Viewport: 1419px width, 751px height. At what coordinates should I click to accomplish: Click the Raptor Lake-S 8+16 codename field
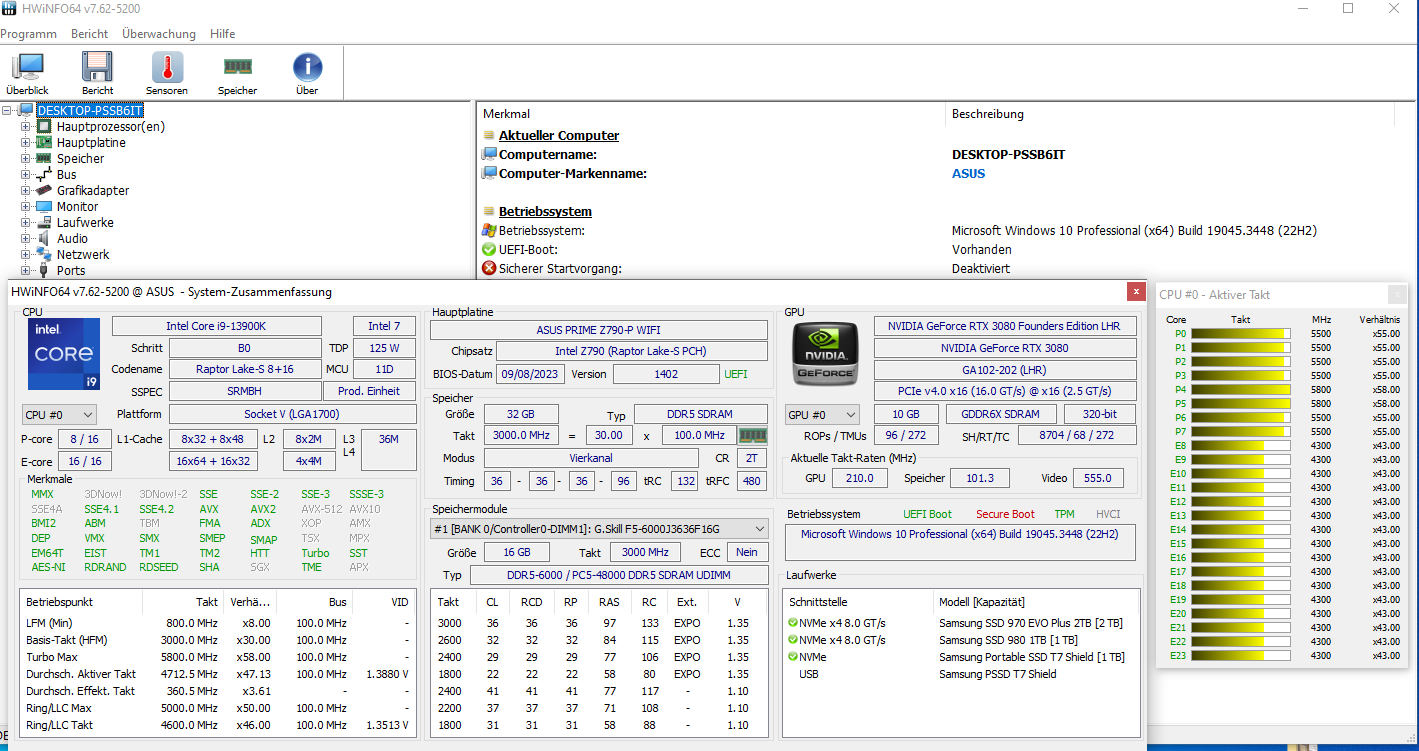coord(245,369)
